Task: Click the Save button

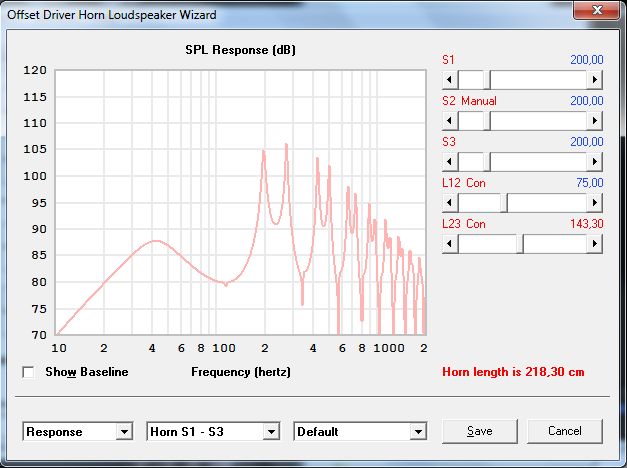Action: pyautogui.click(x=480, y=431)
